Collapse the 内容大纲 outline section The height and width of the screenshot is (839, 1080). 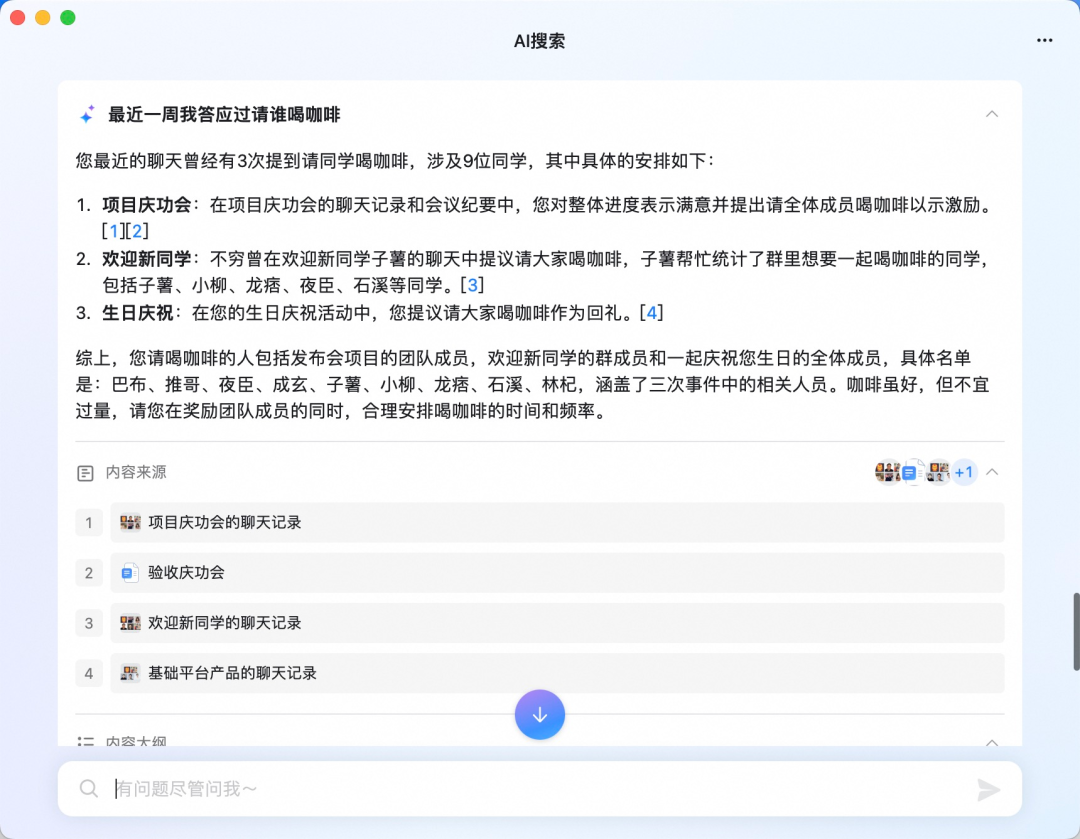coord(992,742)
